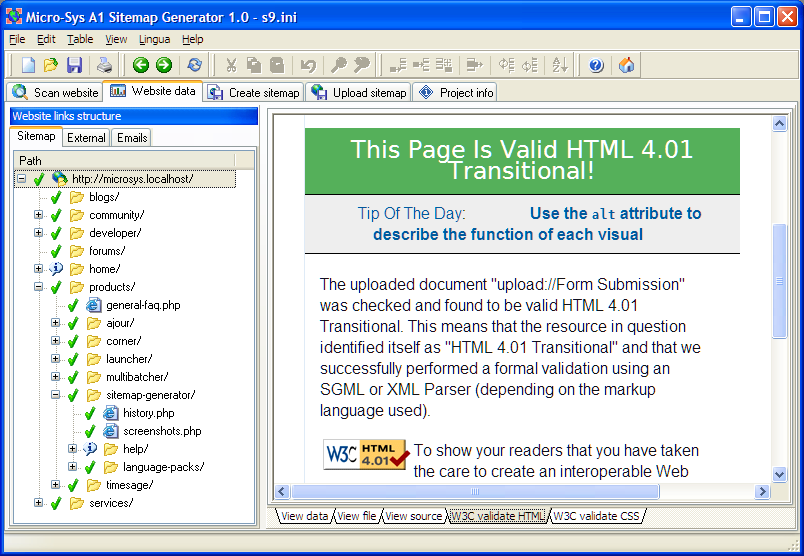The height and width of the screenshot is (556, 804).
Task: Click the first tree row layout icon
Action: coord(398,65)
